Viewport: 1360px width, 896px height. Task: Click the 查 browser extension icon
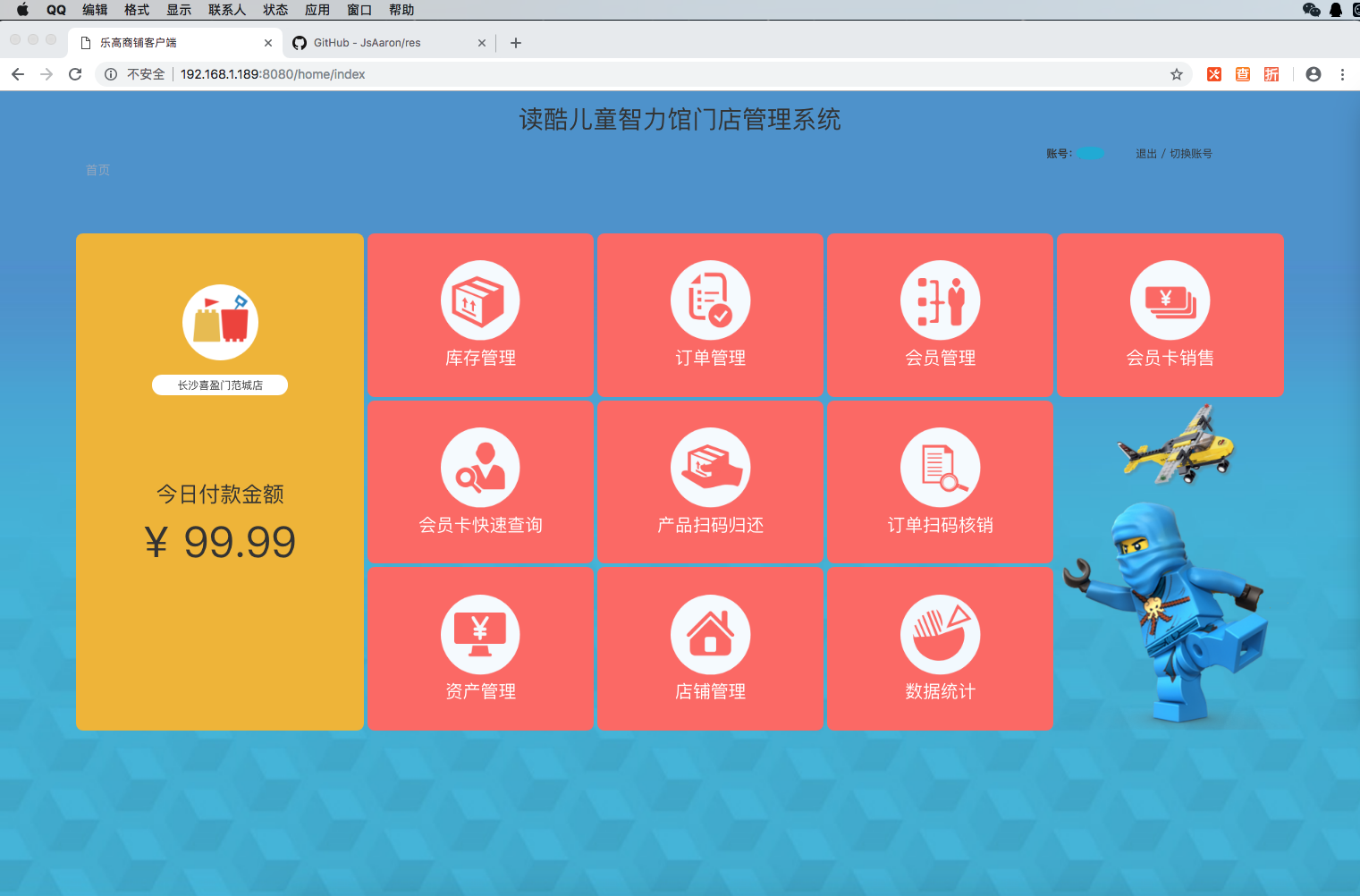coord(1243,74)
